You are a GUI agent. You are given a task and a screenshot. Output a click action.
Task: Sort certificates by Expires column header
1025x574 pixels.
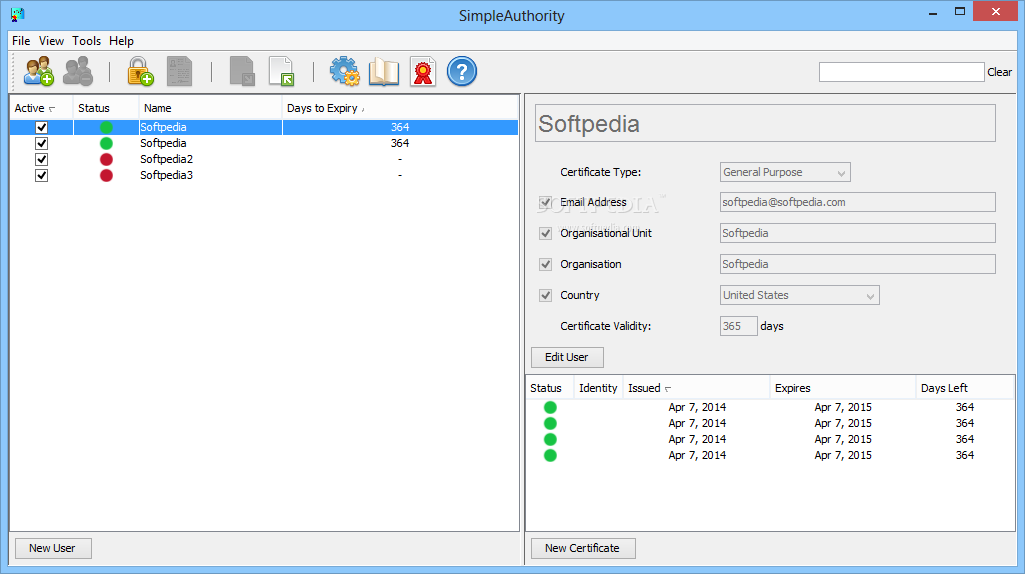tap(843, 388)
